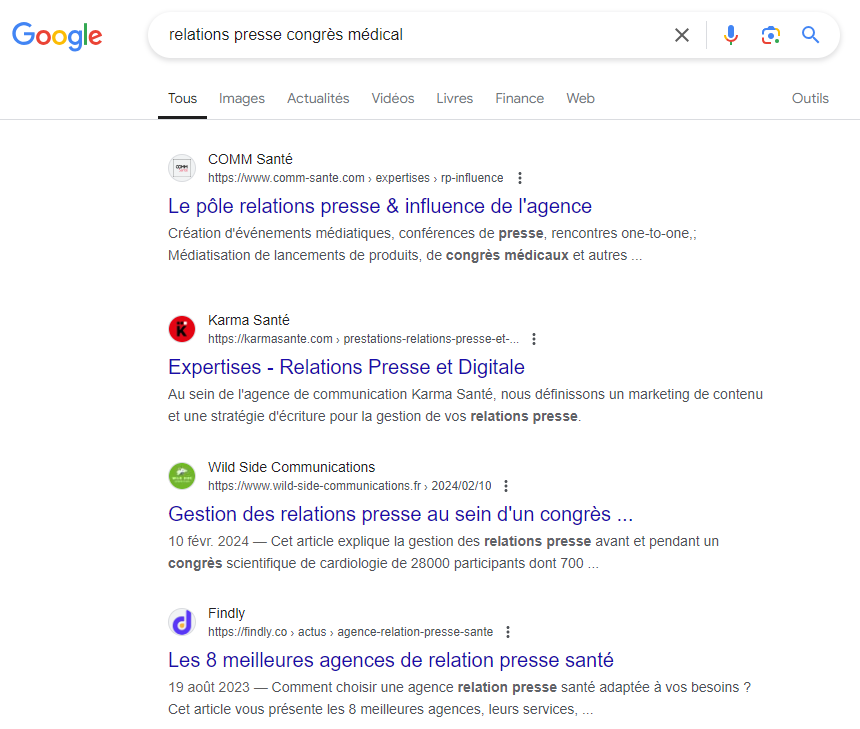
Task: Open the Vidéos tab
Action: coord(393,99)
